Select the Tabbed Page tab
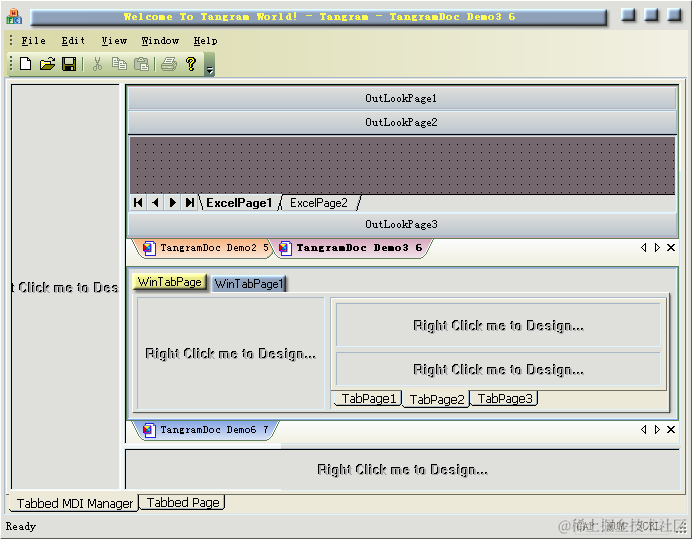 (183, 502)
